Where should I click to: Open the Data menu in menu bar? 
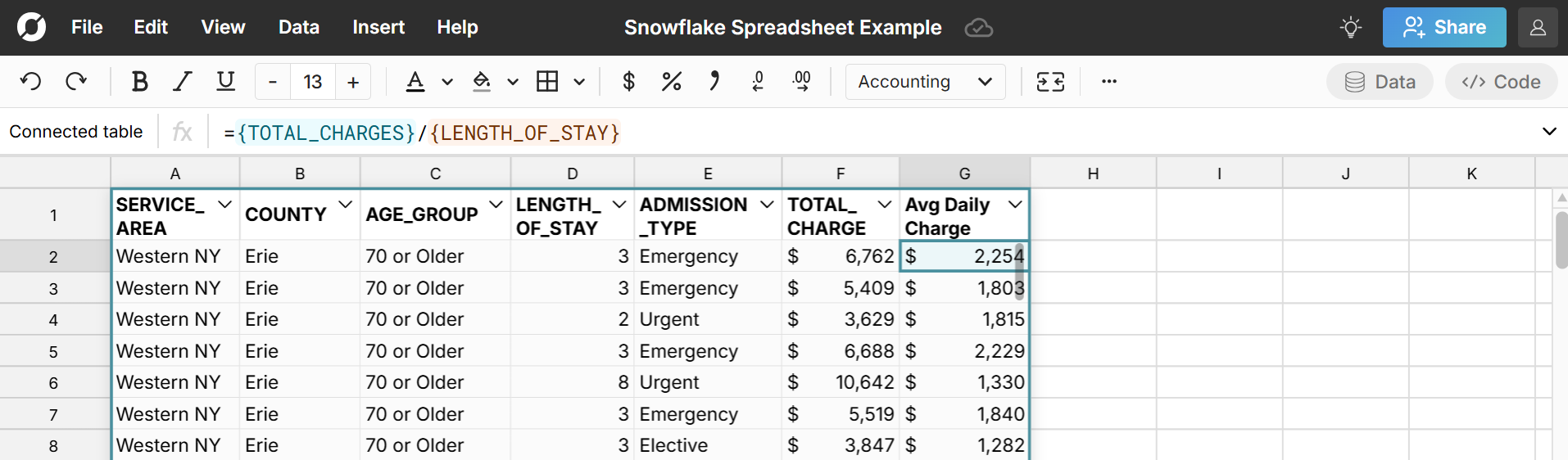(298, 28)
